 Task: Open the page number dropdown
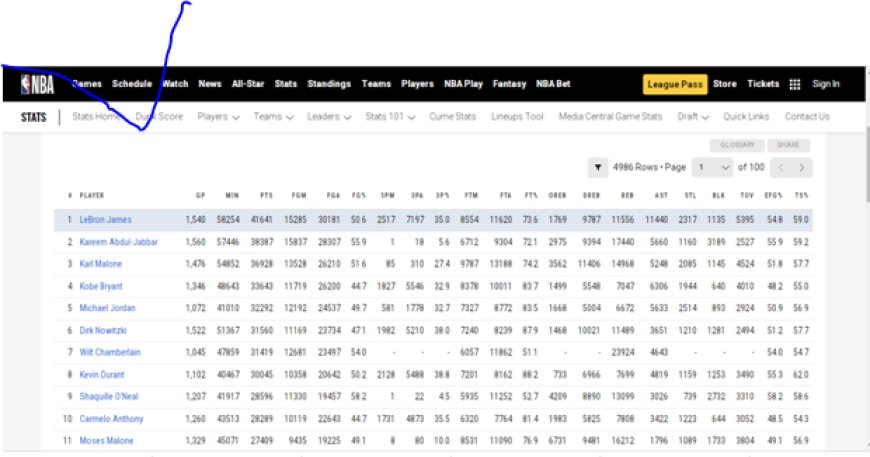tap(714, 167)
